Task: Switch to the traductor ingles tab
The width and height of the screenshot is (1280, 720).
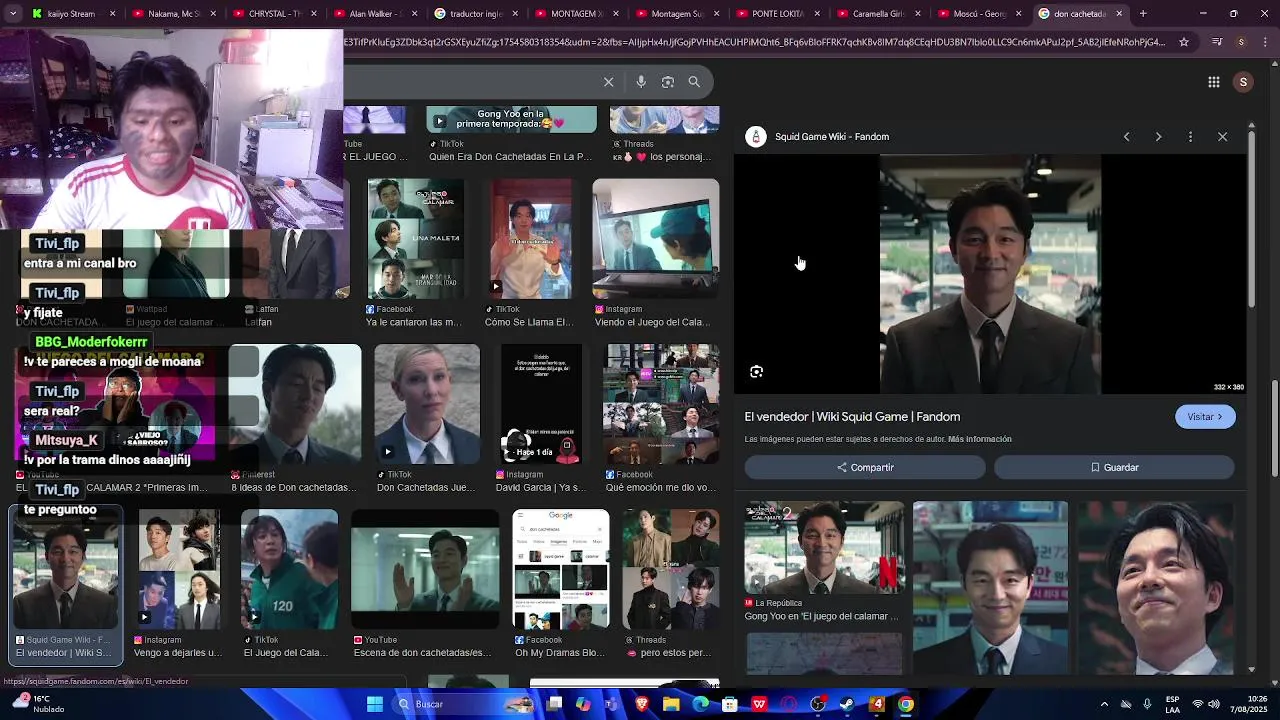Action: click(476, 14)
